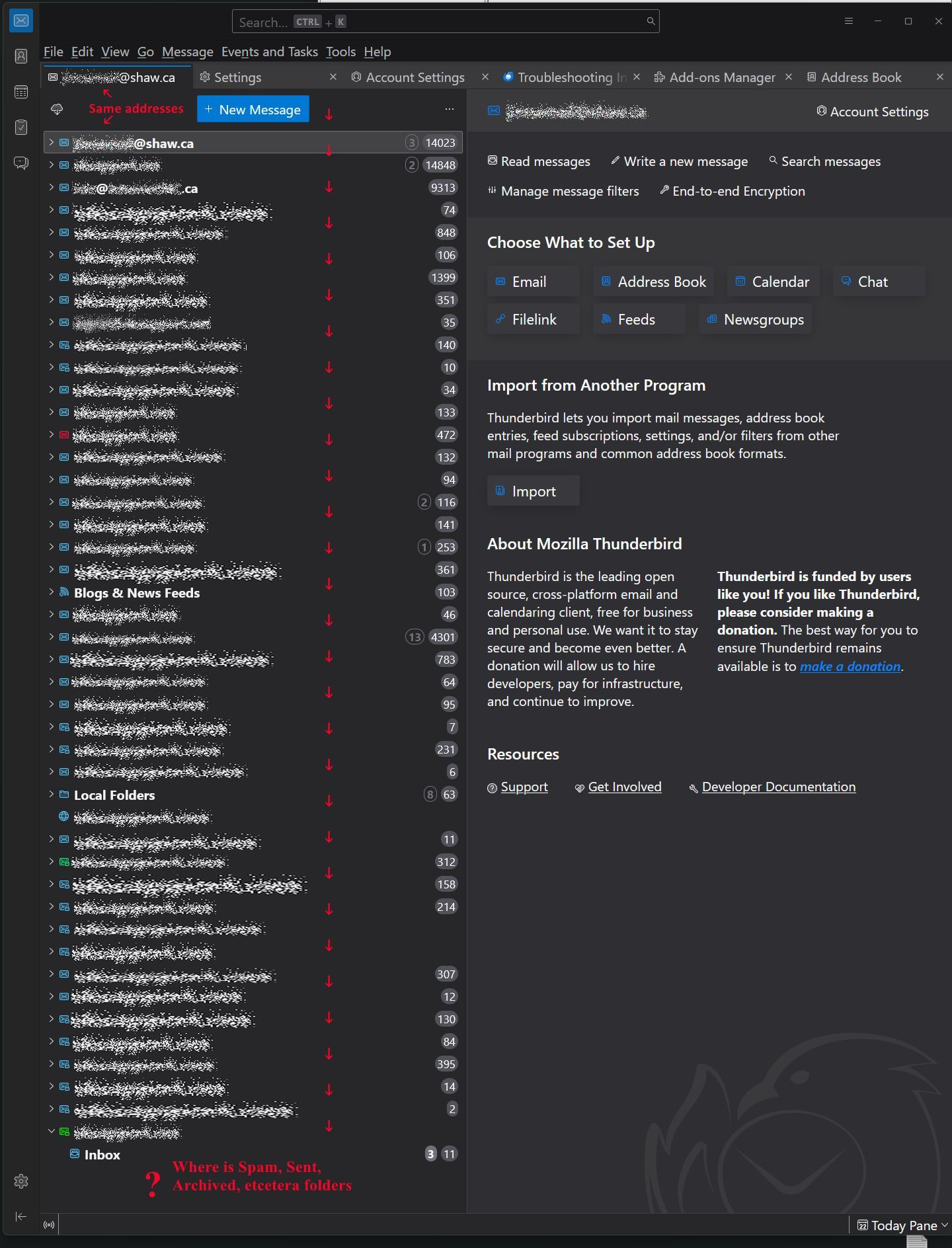Open the Tools menu

click(340, 52)
